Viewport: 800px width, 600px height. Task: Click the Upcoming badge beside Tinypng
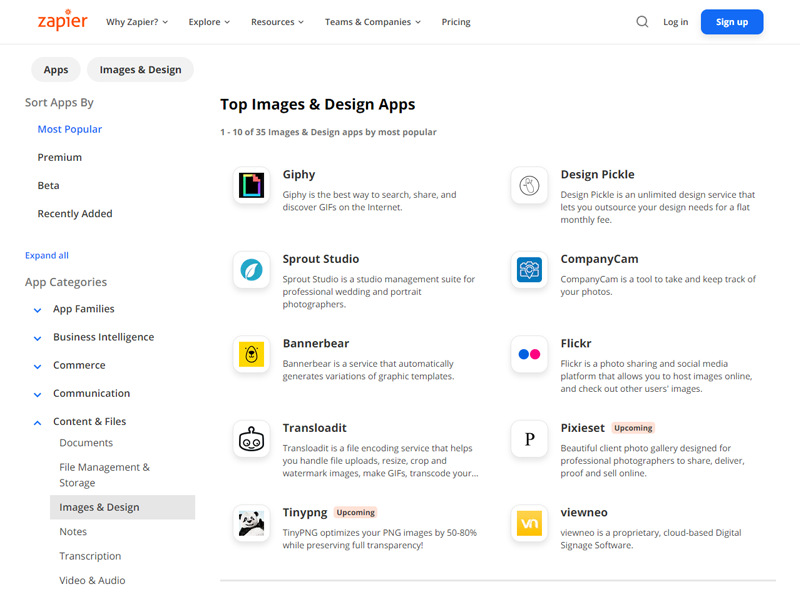coord(356,512)
